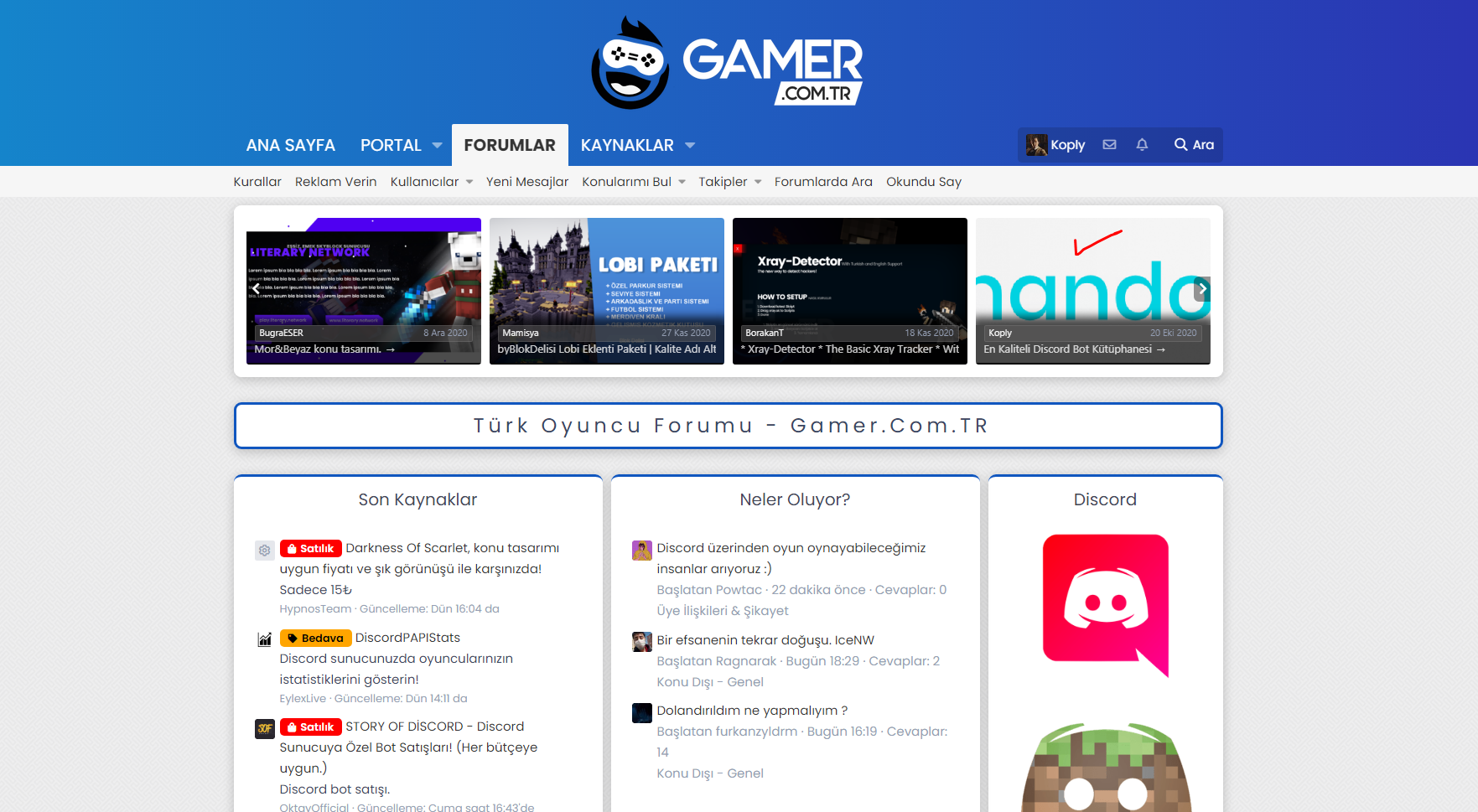Open Üye İlişkileri & Şikayet forum link
Image resolution: width=1478 pixels, height=812 pixels.
(723, 611)
